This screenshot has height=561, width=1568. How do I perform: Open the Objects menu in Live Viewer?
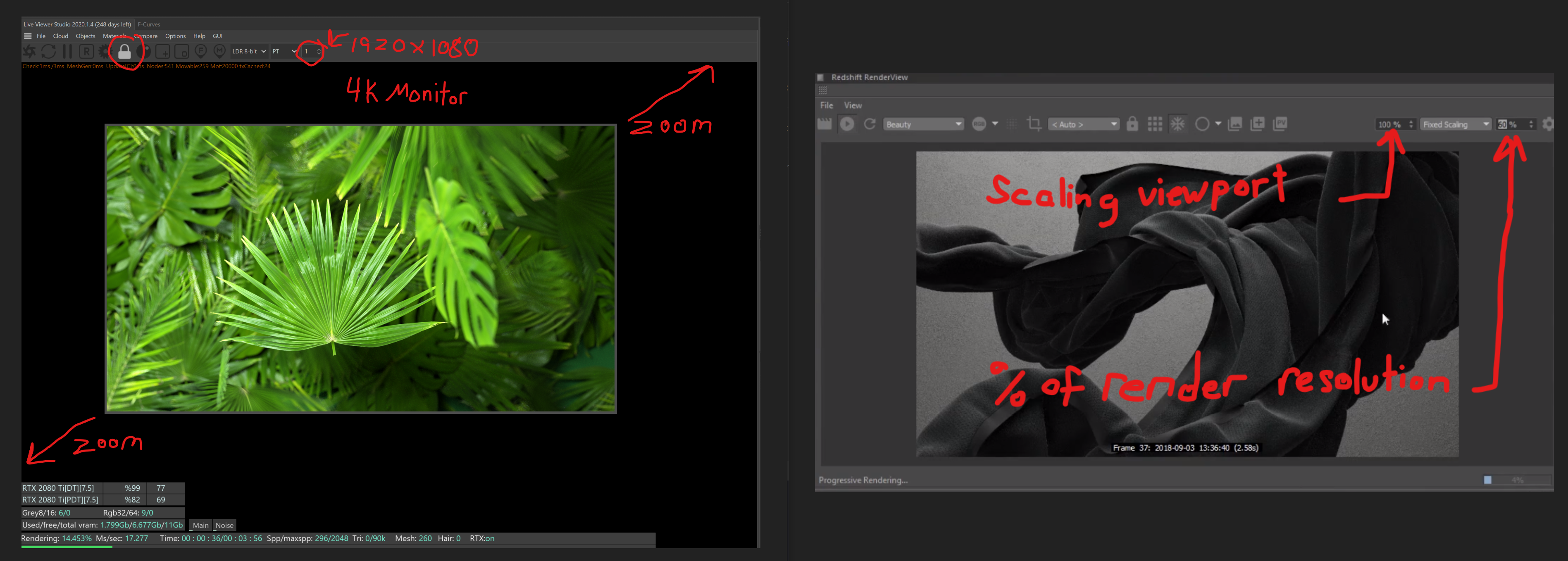tap(85, 36)
